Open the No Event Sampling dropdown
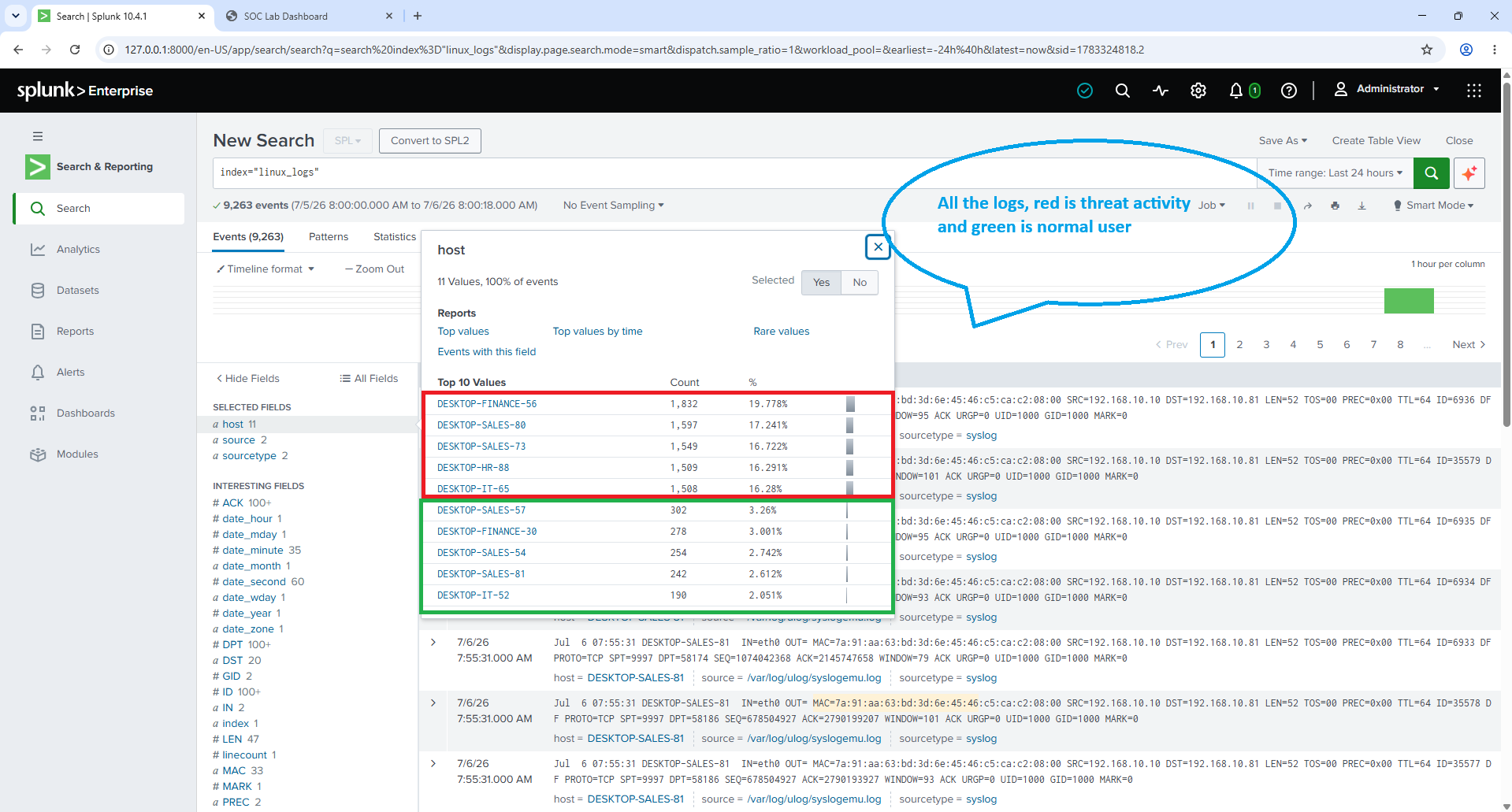 (614, 206)
